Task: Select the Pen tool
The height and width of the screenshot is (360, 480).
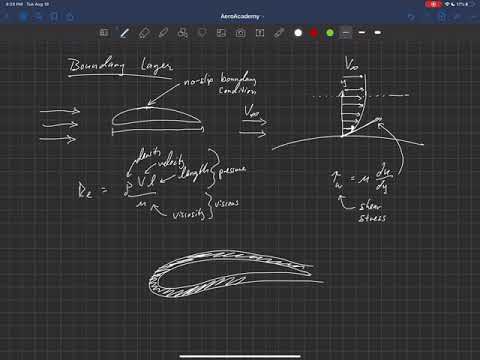Action: click(125, 33)
